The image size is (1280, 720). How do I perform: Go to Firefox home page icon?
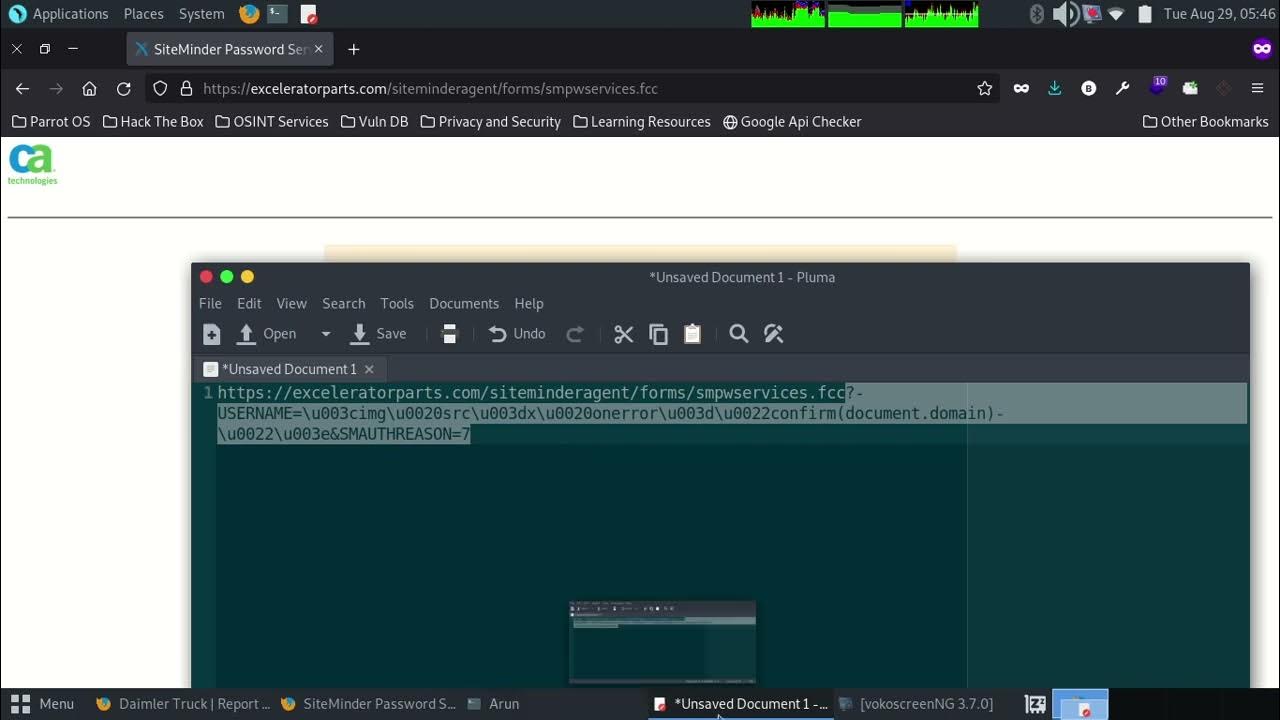click(x=89, y=88)
